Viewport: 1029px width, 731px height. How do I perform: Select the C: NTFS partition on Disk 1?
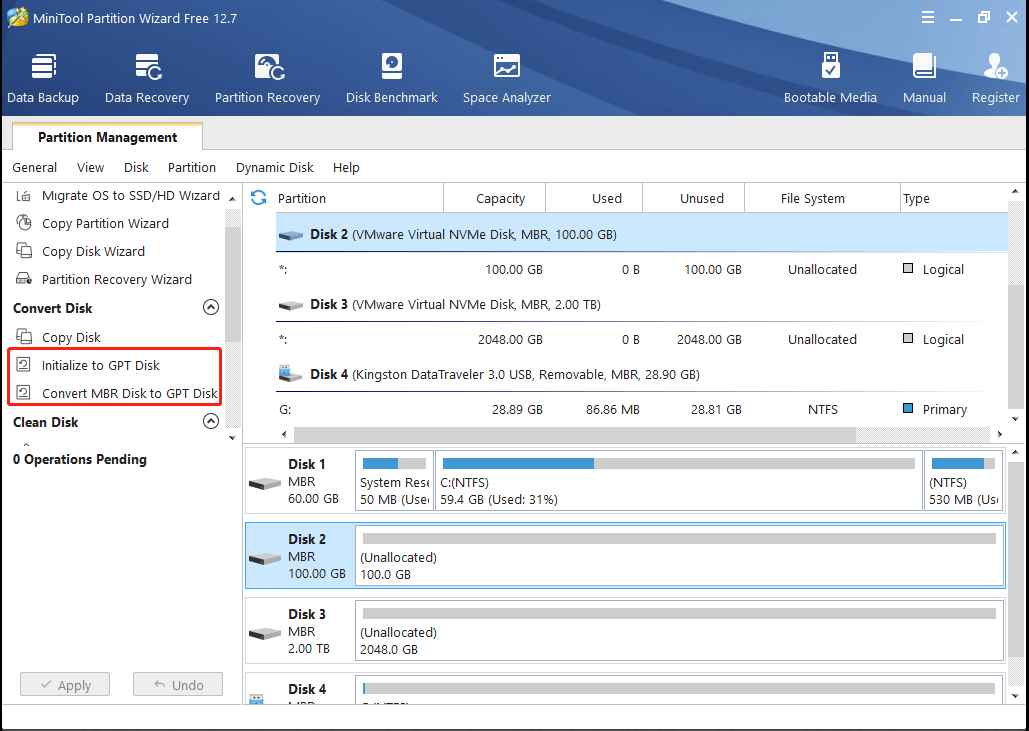678,481
